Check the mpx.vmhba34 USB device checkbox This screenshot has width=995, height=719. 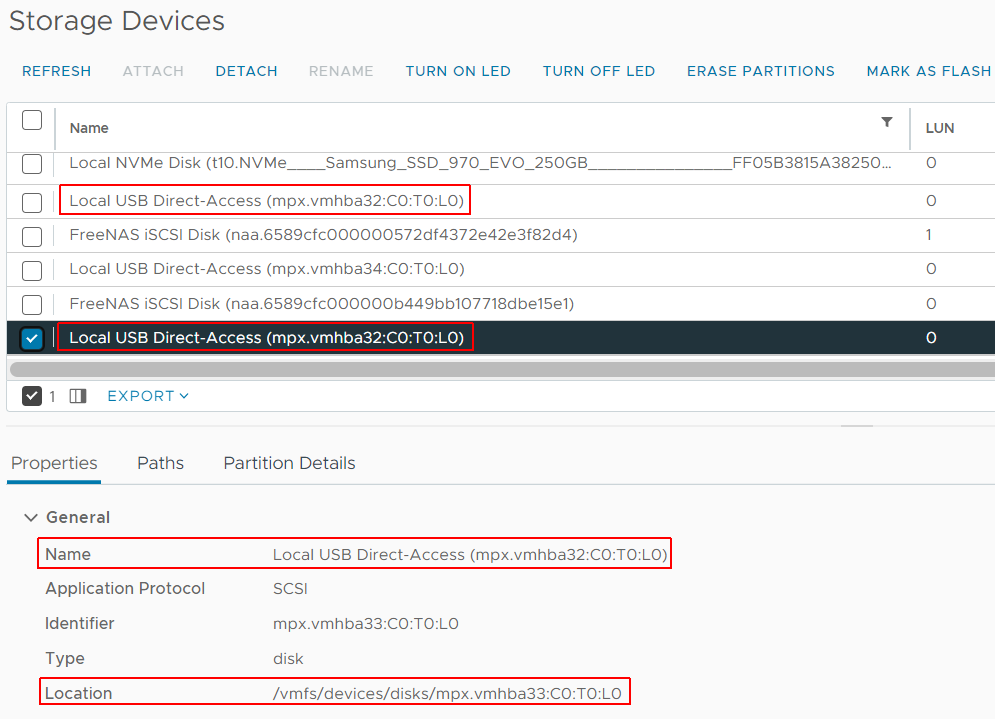32,270
